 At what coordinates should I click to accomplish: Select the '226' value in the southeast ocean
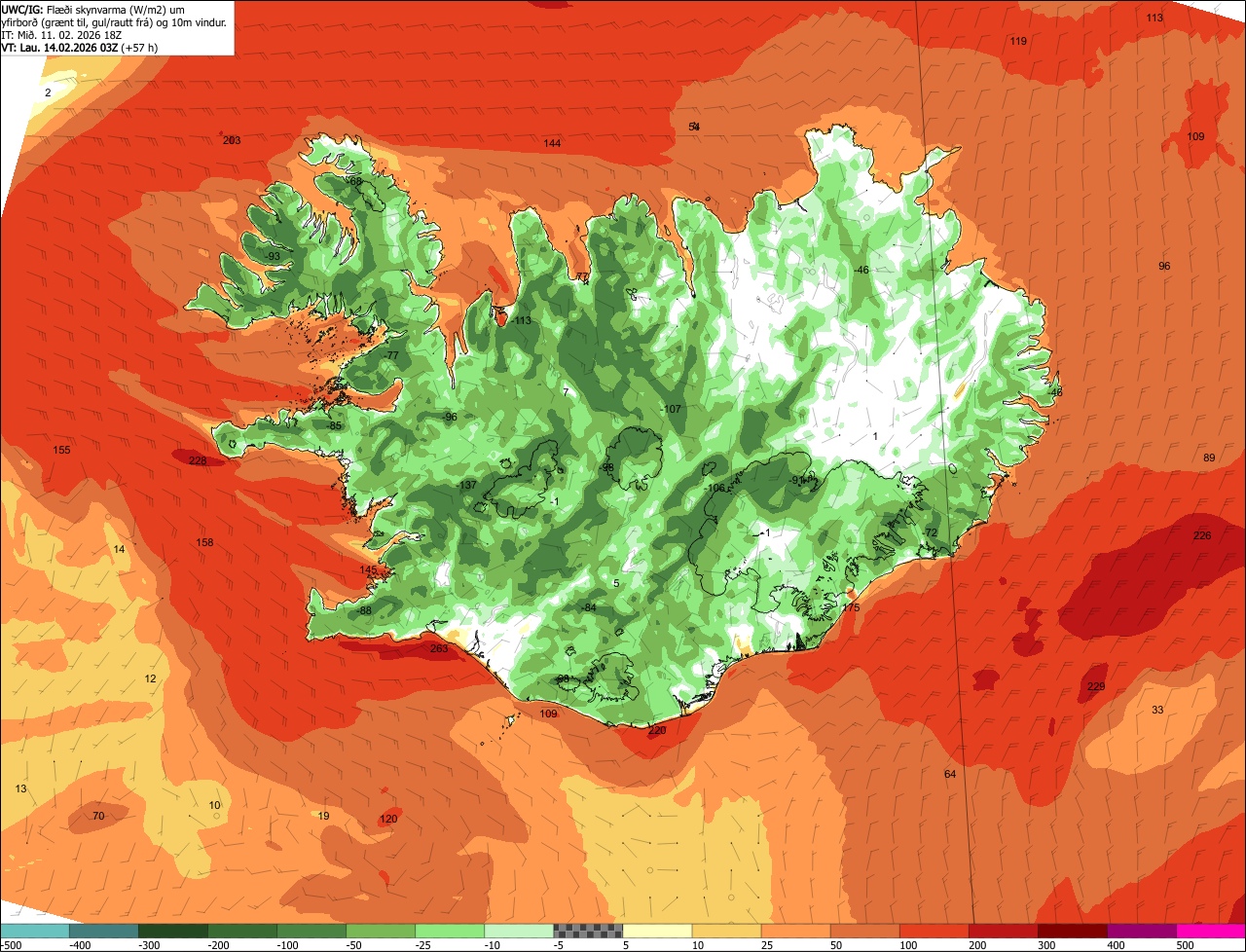click(x=1202, y=536)
